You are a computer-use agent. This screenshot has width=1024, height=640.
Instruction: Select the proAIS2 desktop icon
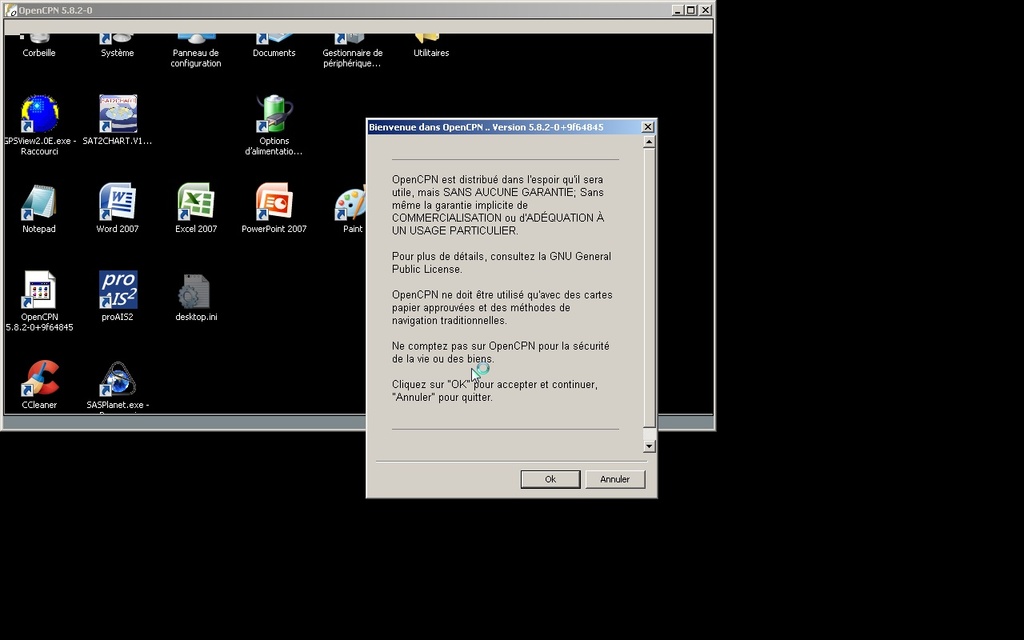[x=118, y=289]
